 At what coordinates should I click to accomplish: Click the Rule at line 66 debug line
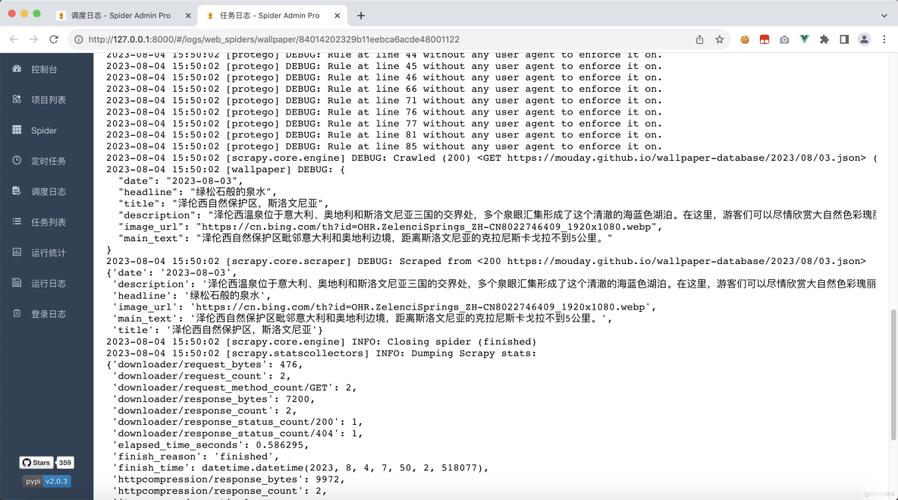[384, 89]
